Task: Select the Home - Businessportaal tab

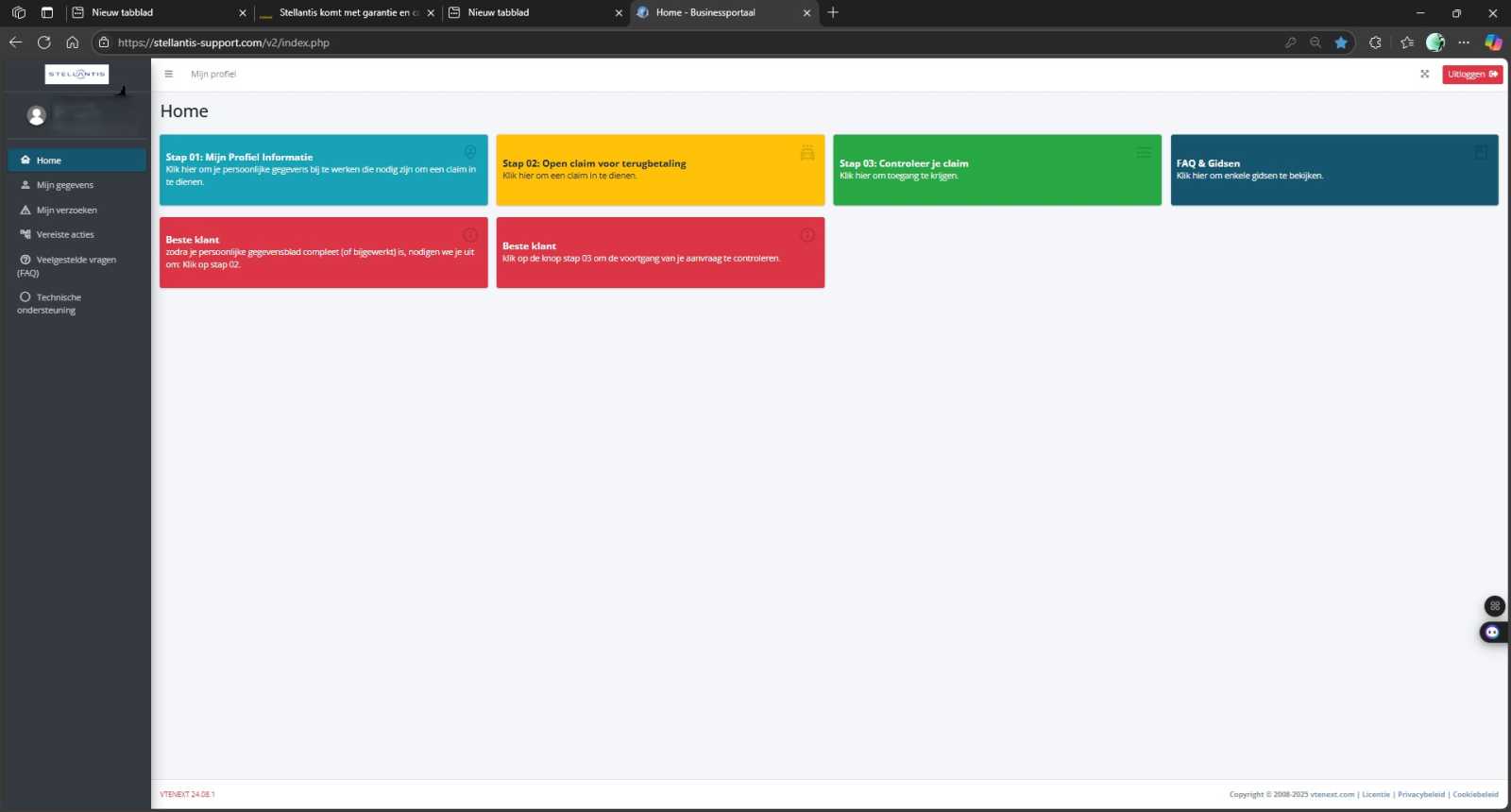Action: pyautogui.click(x=722, y=13)
